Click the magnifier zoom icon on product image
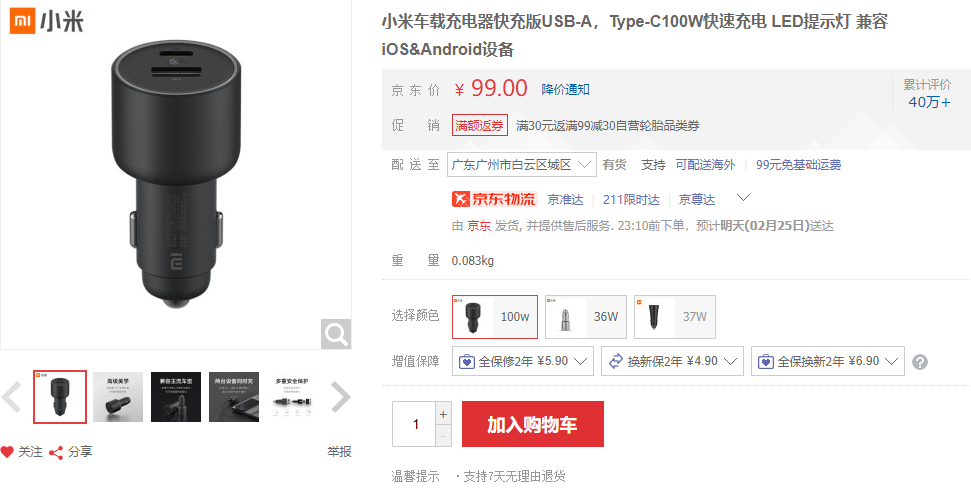 point(336,334)
